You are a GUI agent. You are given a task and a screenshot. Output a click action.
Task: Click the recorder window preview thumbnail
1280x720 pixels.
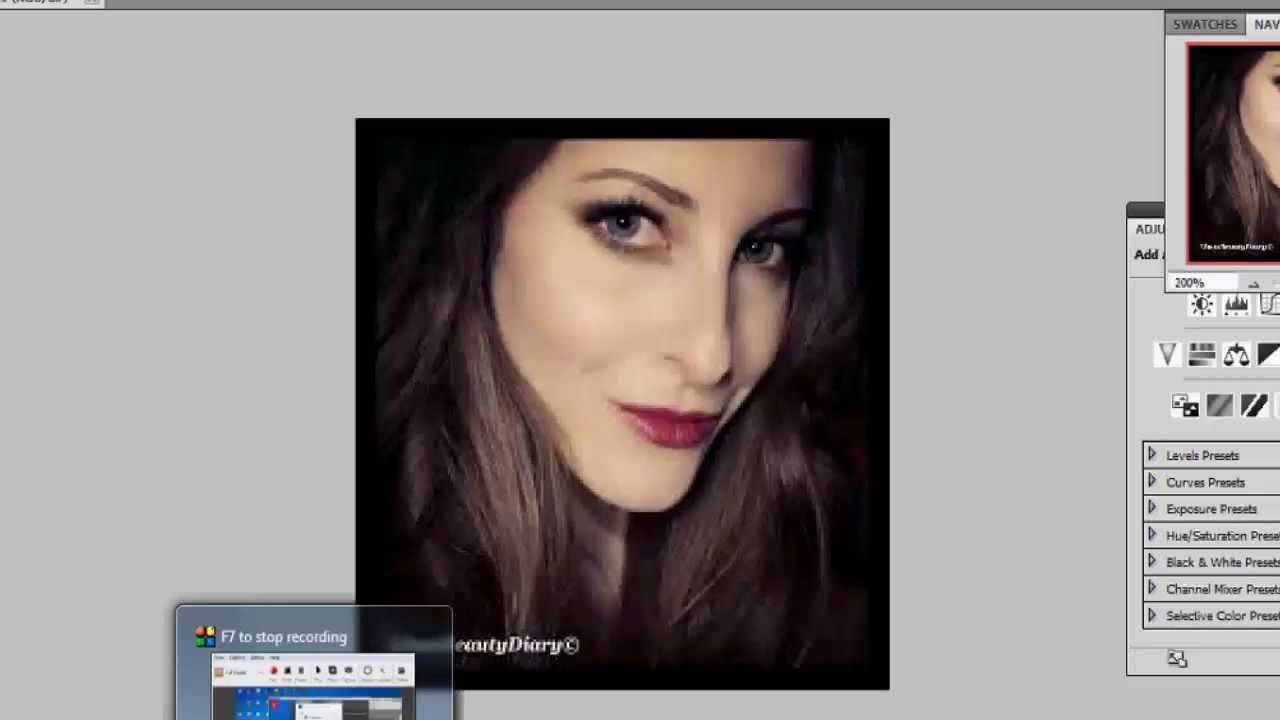313,687
